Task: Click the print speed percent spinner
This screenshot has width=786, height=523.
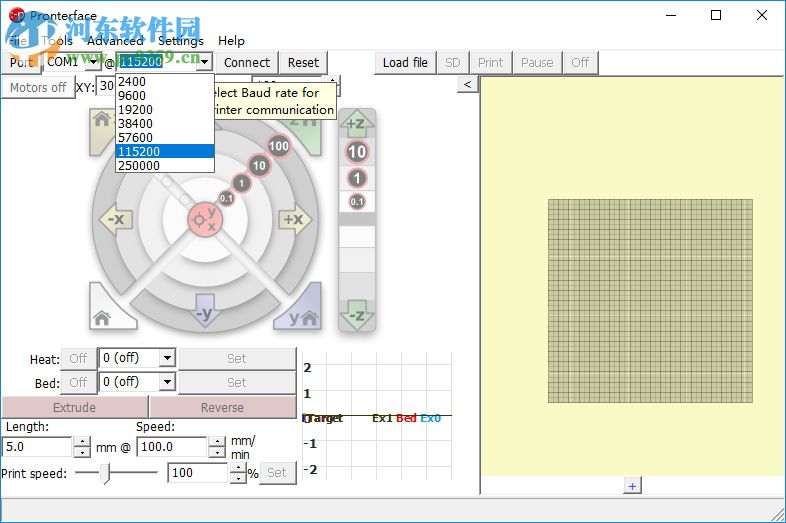Action: [x=238, y=473]
